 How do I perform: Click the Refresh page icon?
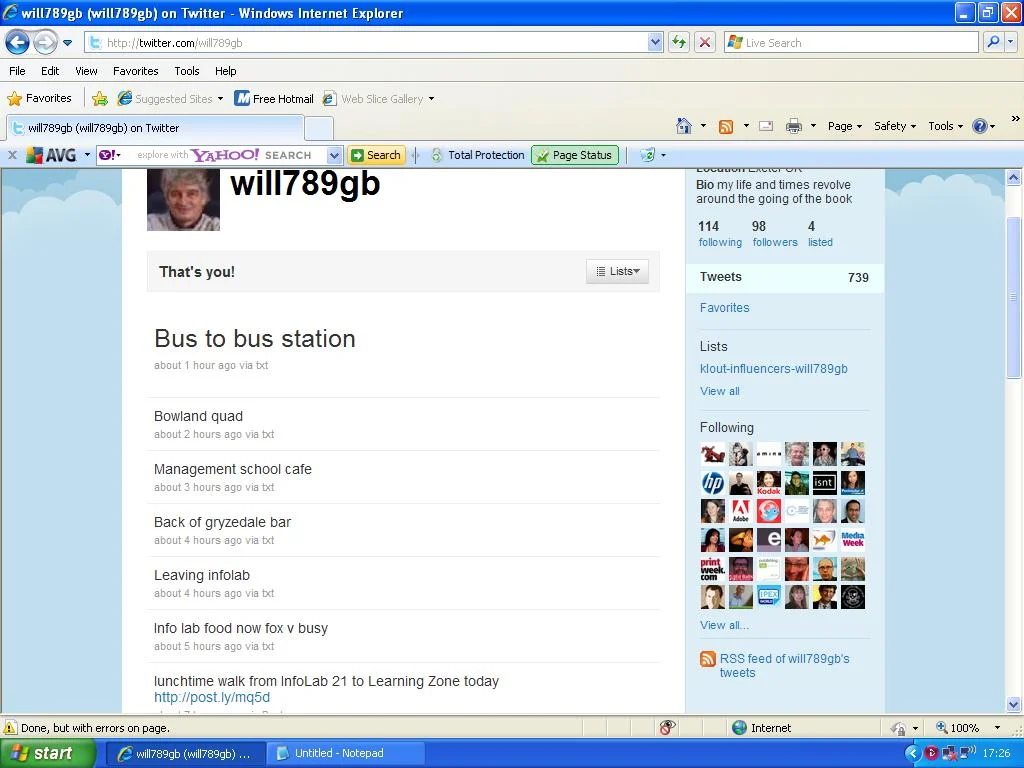[679, 43]
